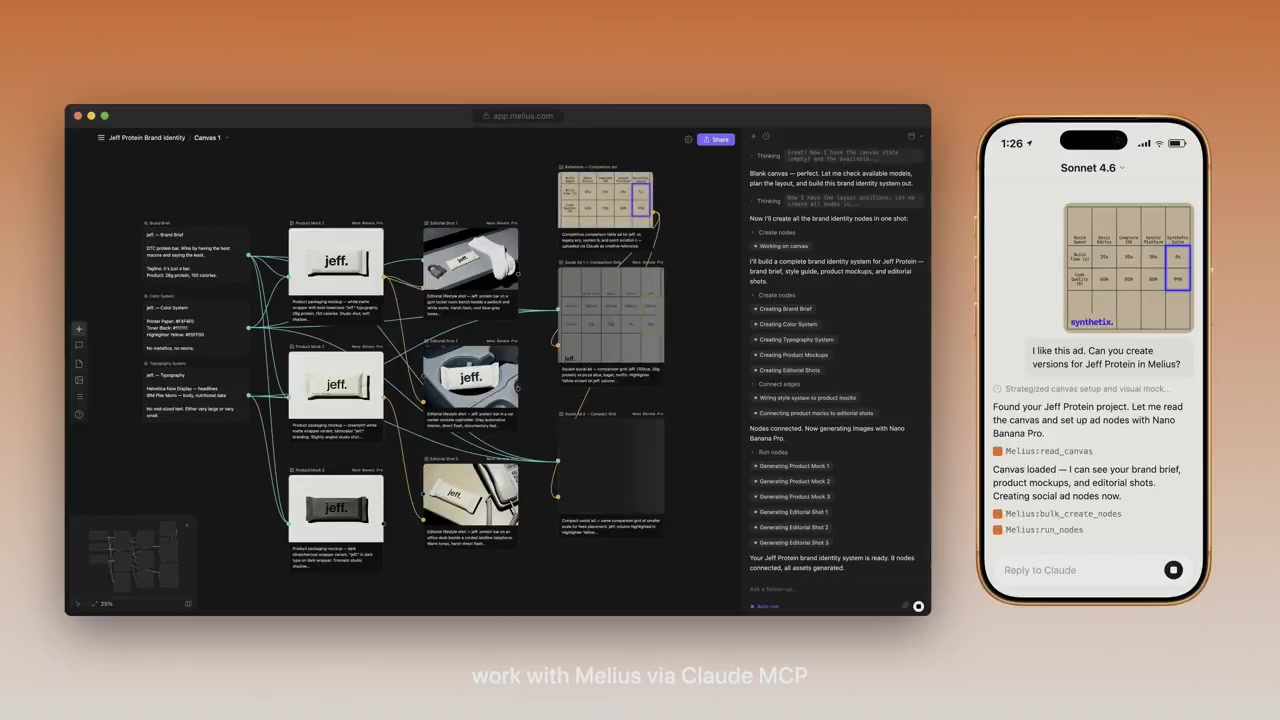Click the app.melius.com address bar
The width and height of the screenshot is (1280, 720).
[518, 116]
